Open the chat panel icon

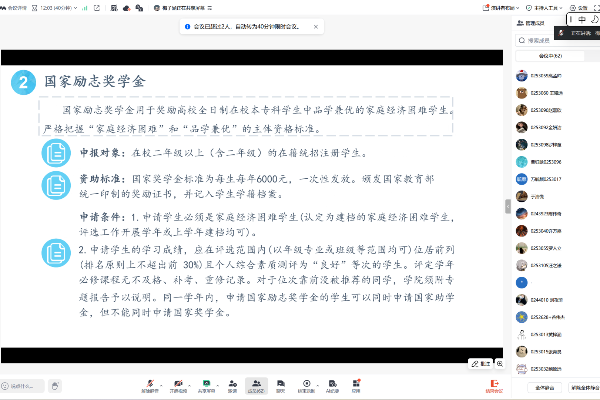click(281, 384)
